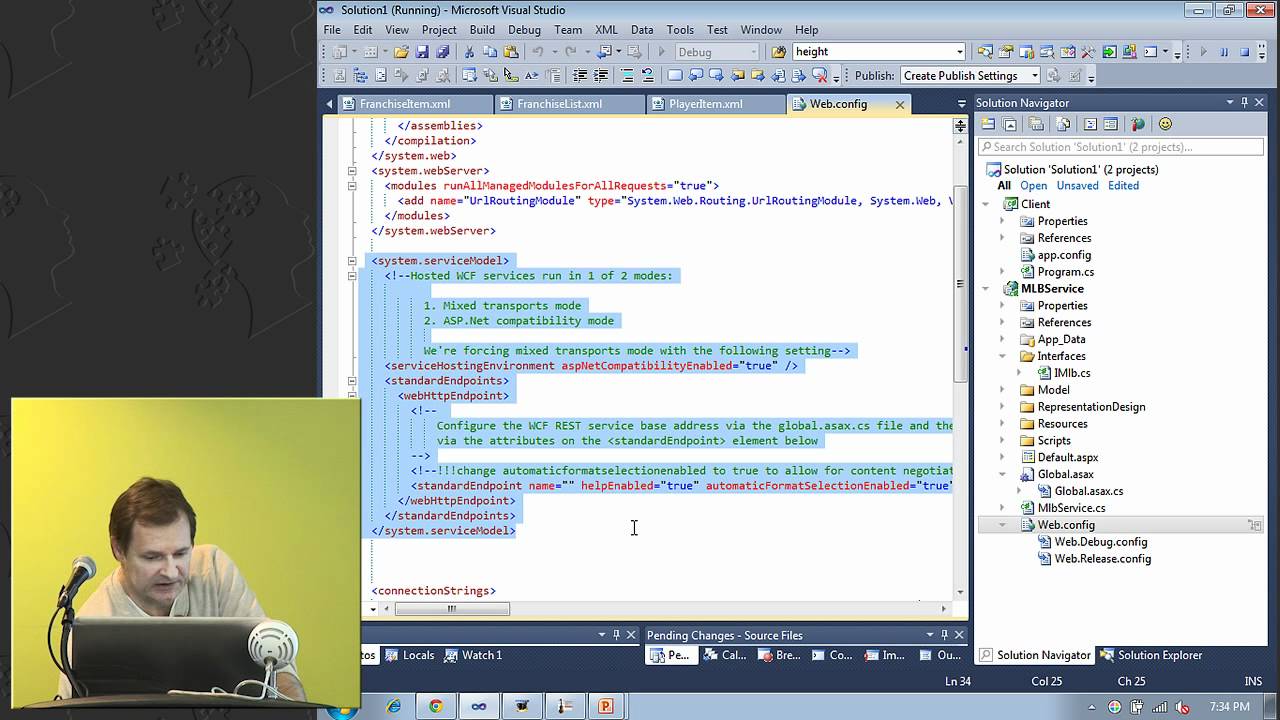Open the XML menu

pyautogui.click(x=606, y=30)
